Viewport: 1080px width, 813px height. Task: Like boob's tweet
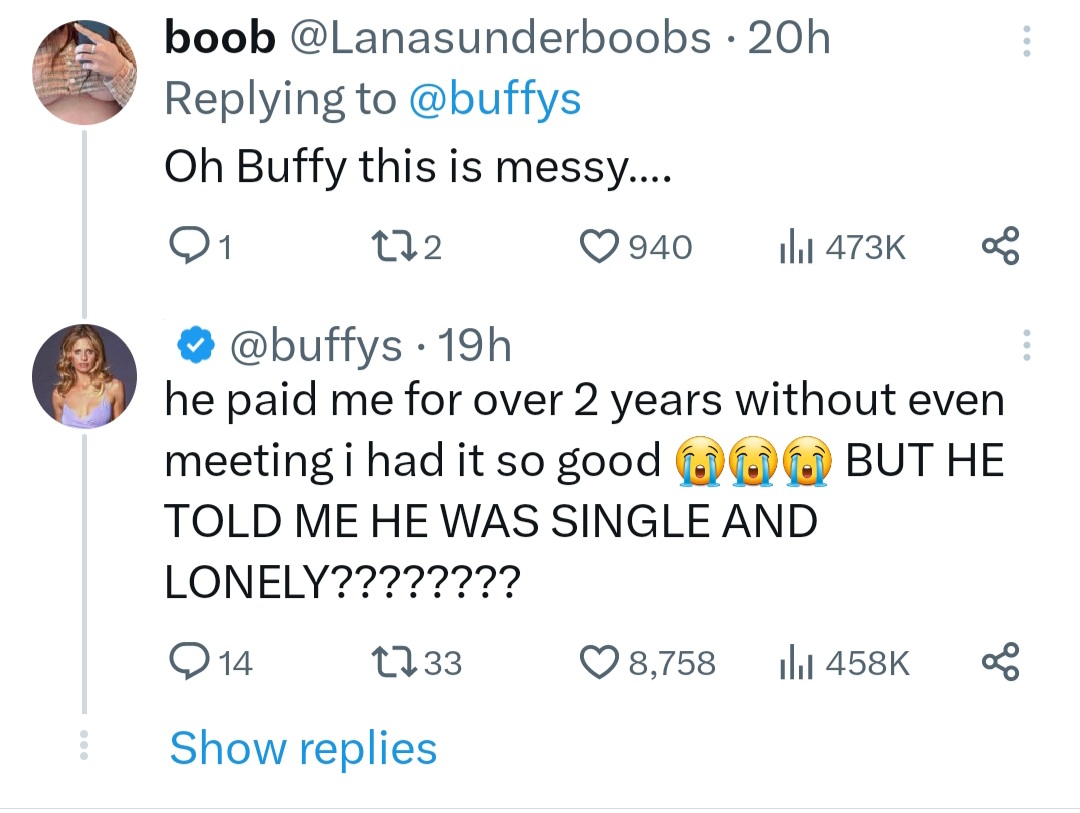600,245
